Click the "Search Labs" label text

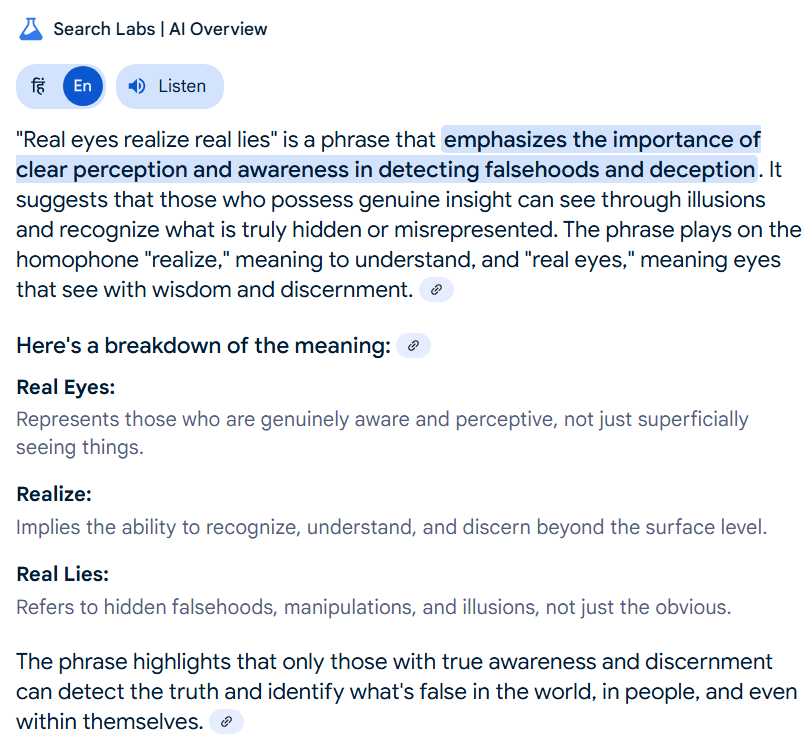point(104,29)
